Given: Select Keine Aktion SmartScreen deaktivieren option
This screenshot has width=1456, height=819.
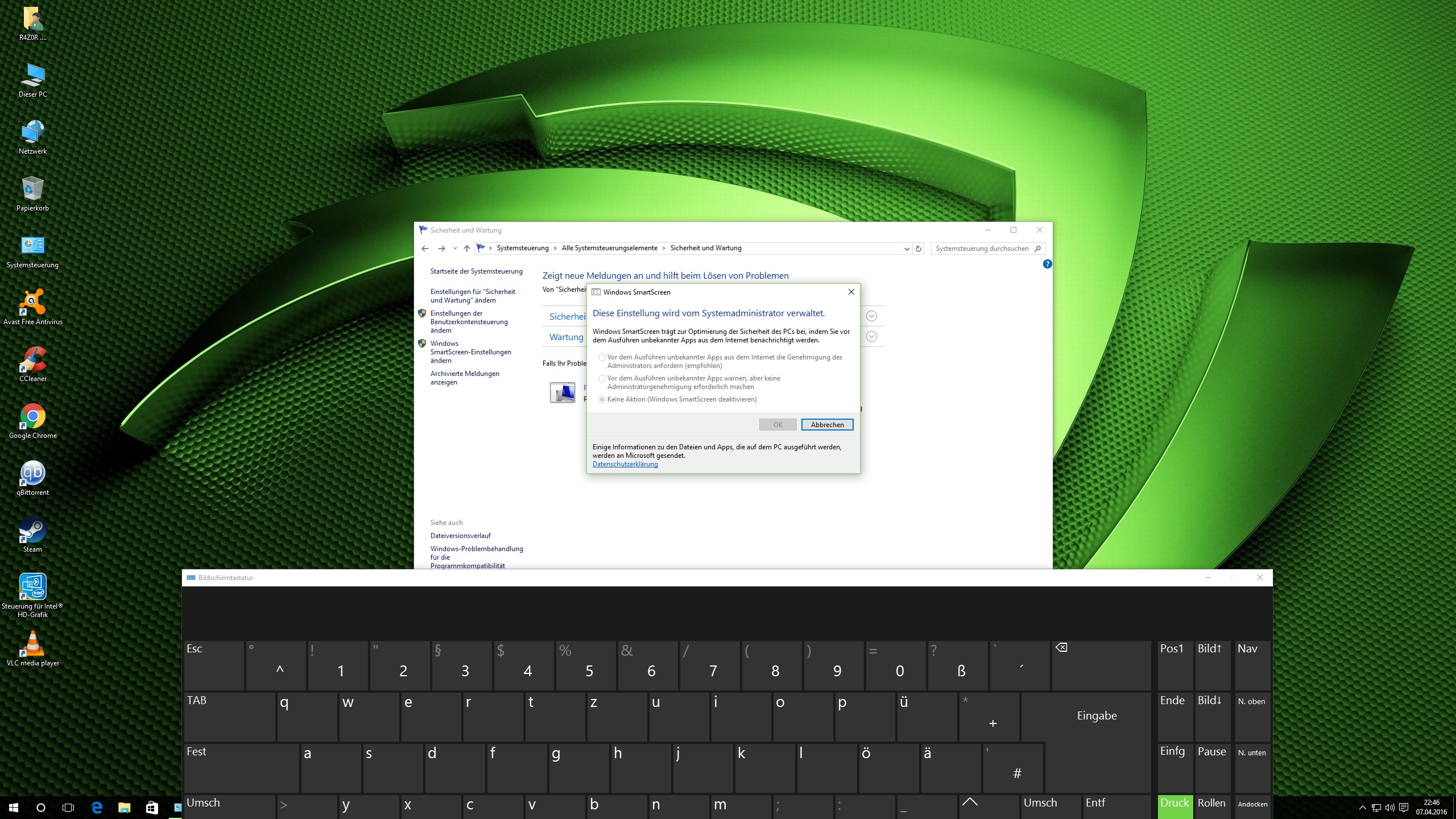Looking at the screenshot, I should (602, 400).
